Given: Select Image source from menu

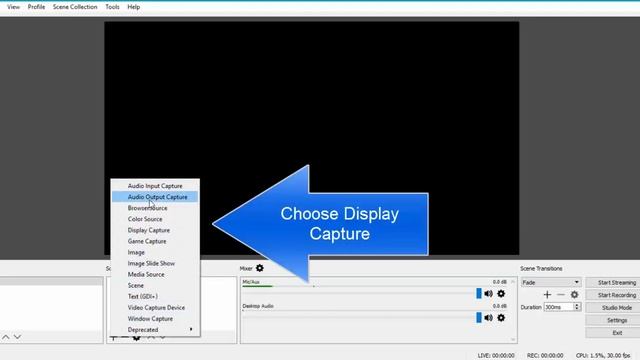Looking at the screenshot, I should tap(155, 252).
